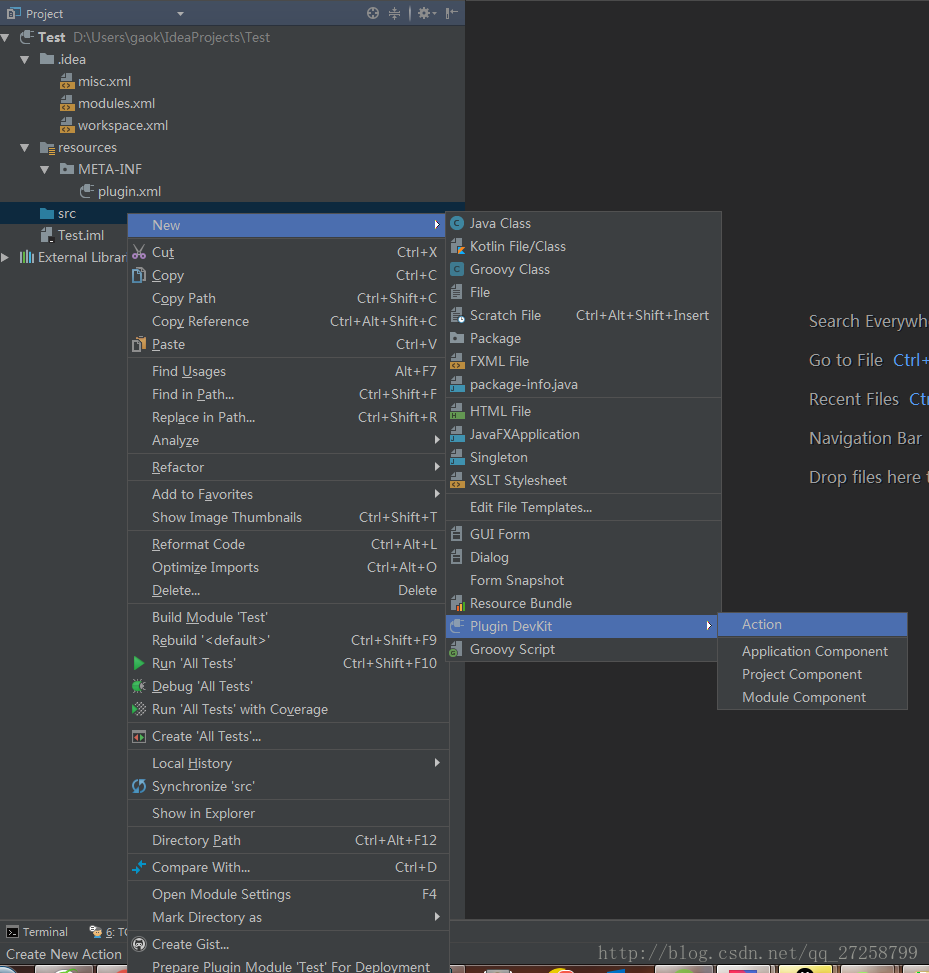Open the Analyze submenu

pos(288,441)
